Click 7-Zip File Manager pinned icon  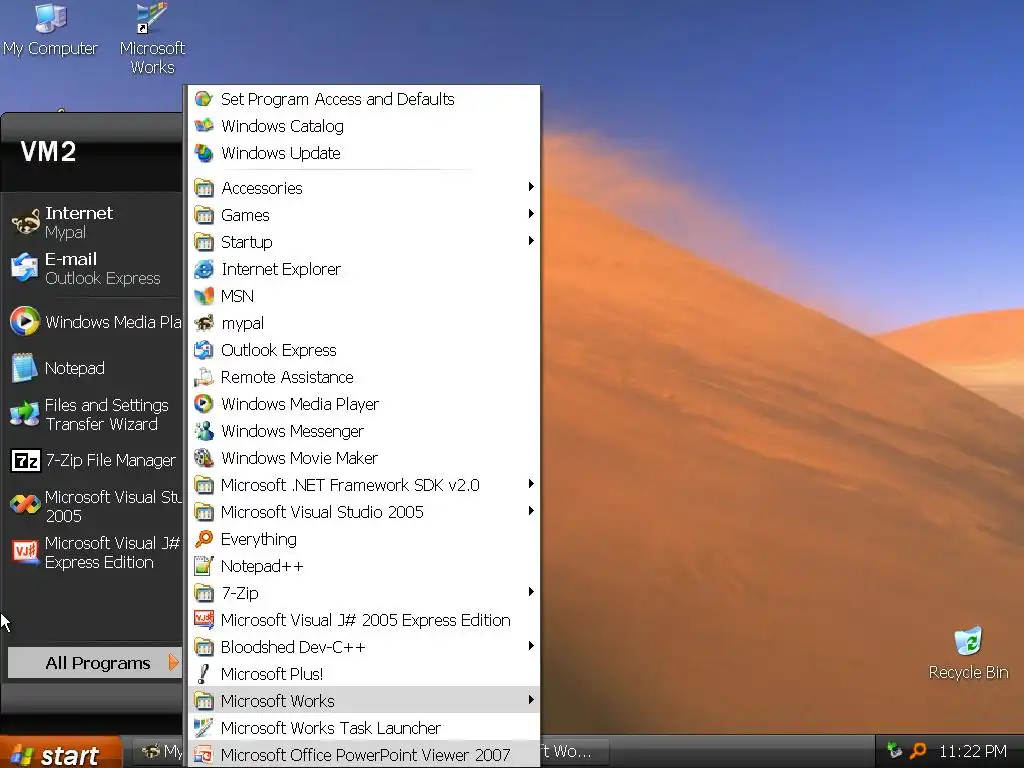25,460
